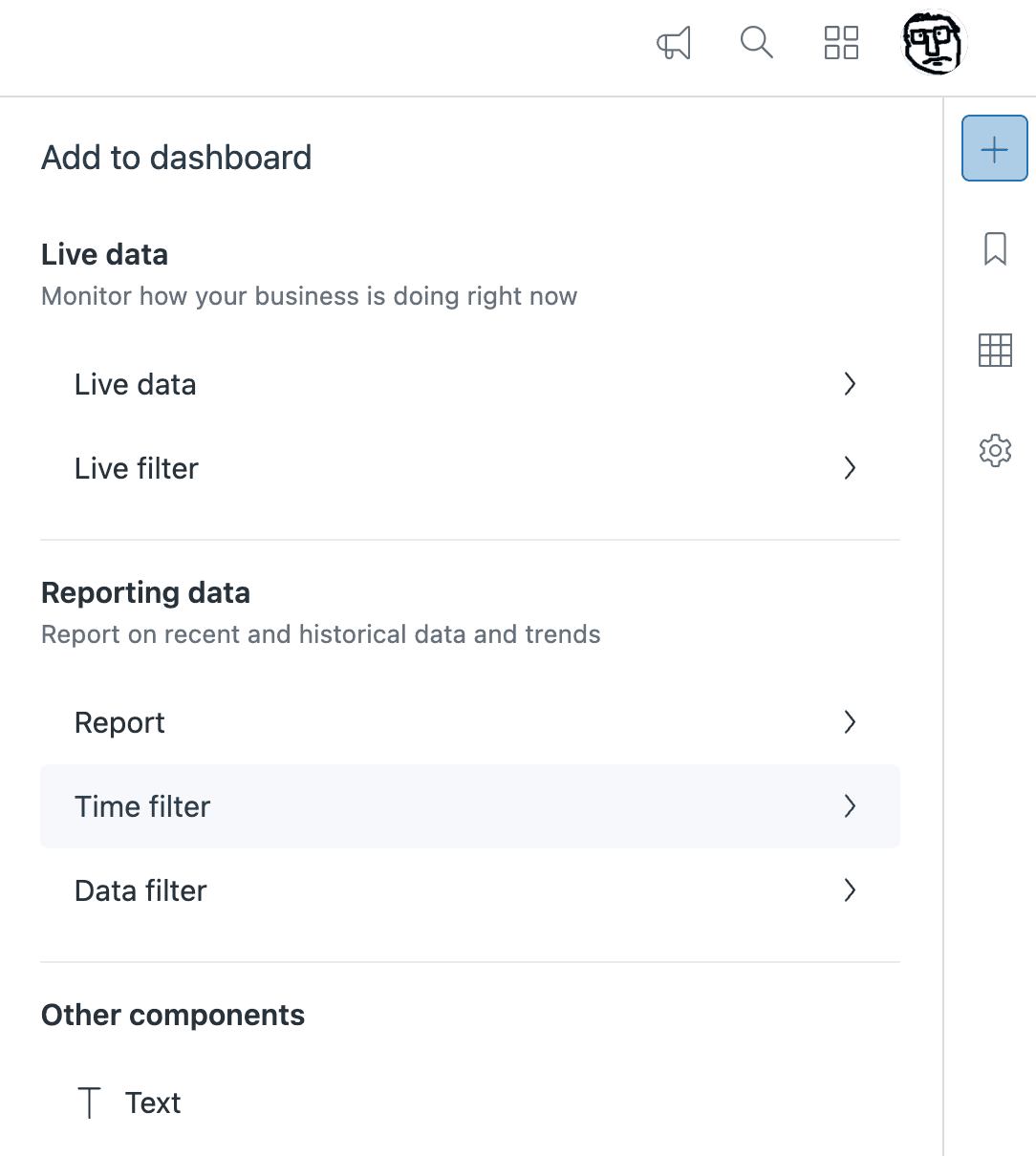
Task: Click the search magnifier icon
Action: pos(756,43)
